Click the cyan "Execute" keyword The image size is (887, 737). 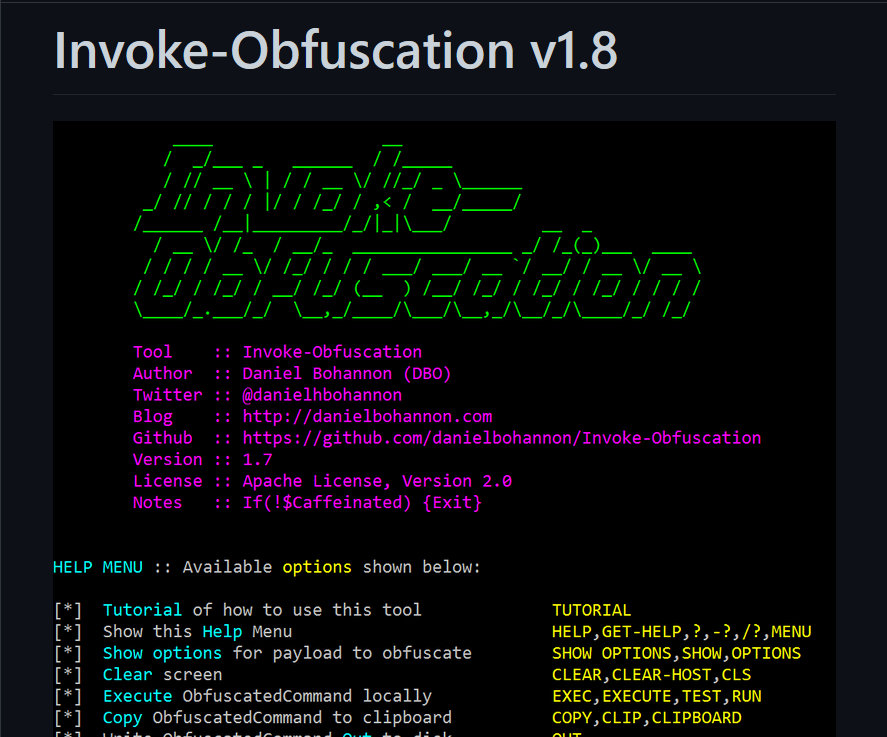pyautogui.click(x=137, y=696)
